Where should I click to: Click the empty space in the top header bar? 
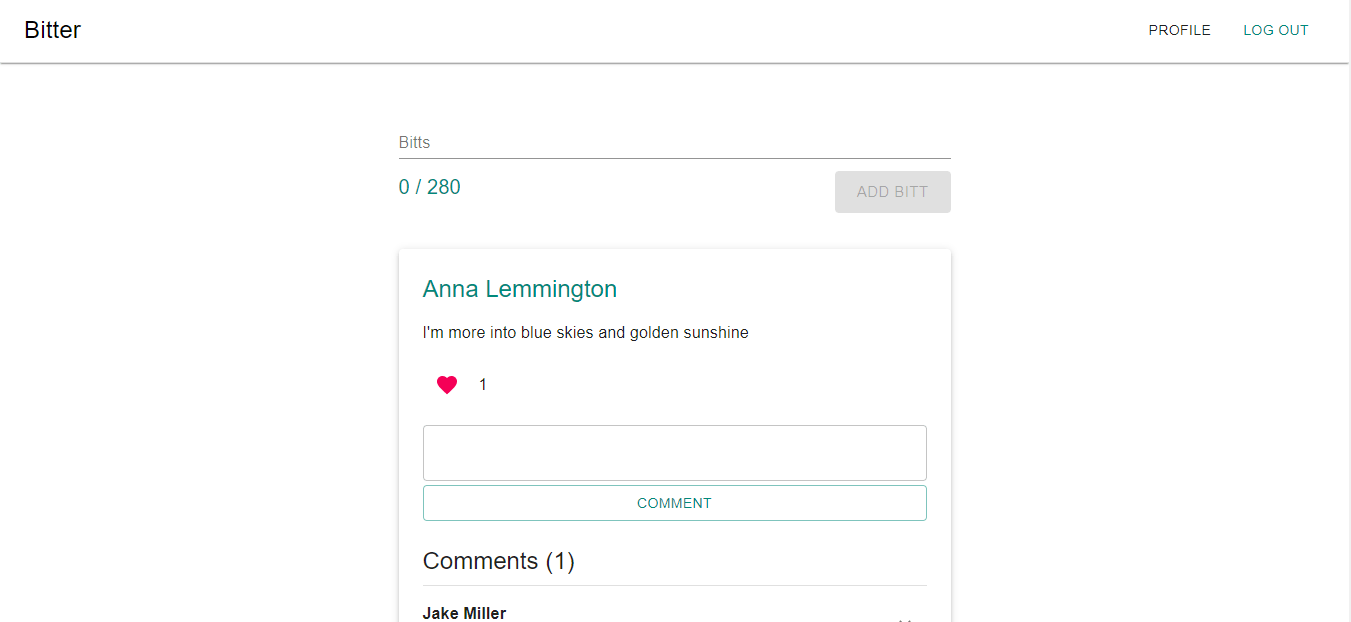[x=600, y=30]
